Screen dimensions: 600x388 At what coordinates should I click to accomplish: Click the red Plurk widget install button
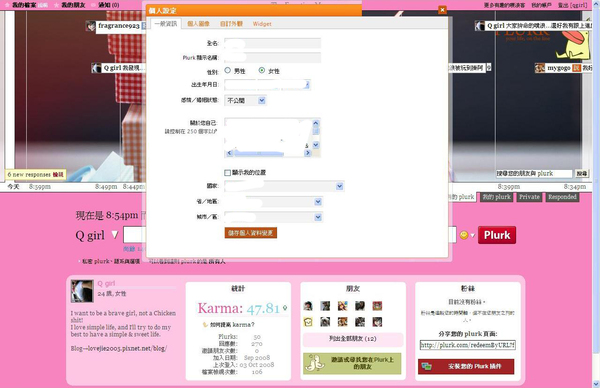466,366
